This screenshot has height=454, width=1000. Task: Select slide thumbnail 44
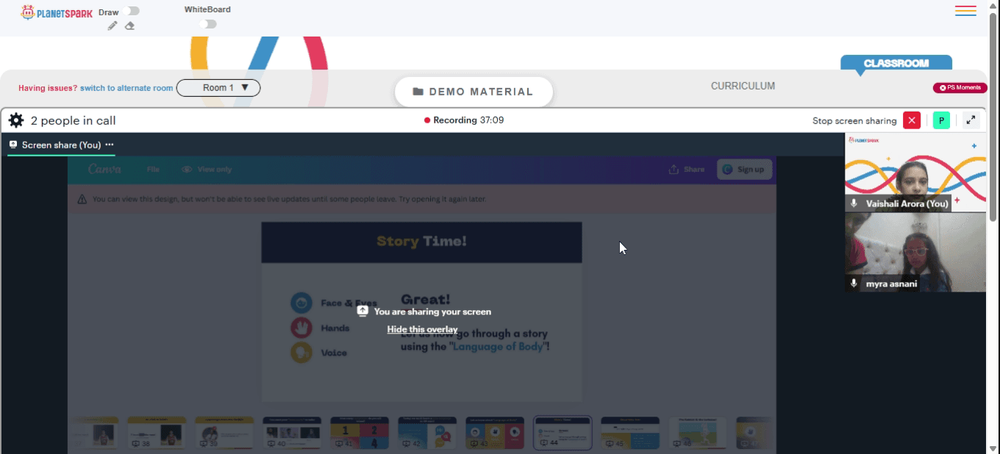coord(562,434)
